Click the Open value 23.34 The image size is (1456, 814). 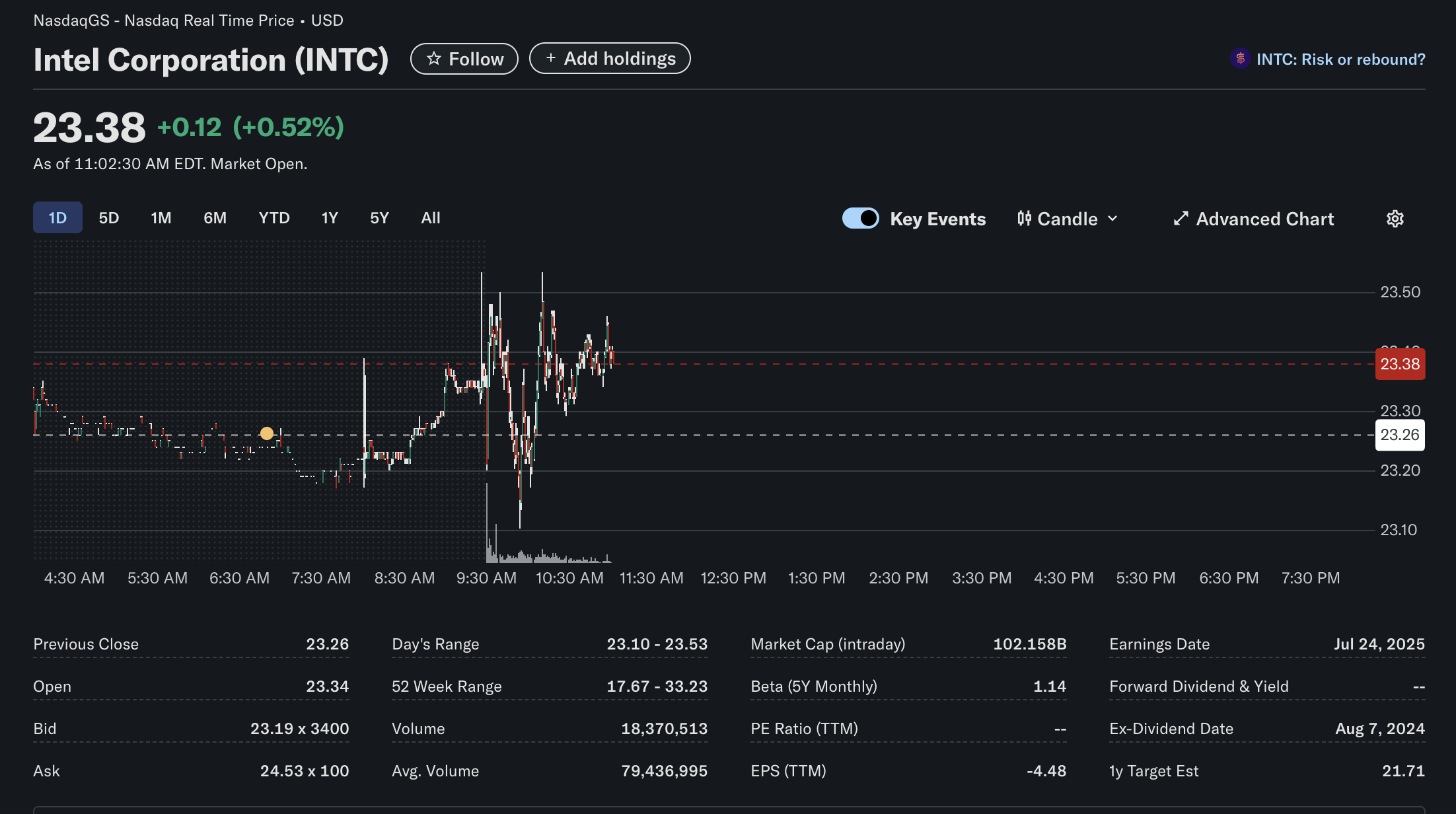click(327, 686)
